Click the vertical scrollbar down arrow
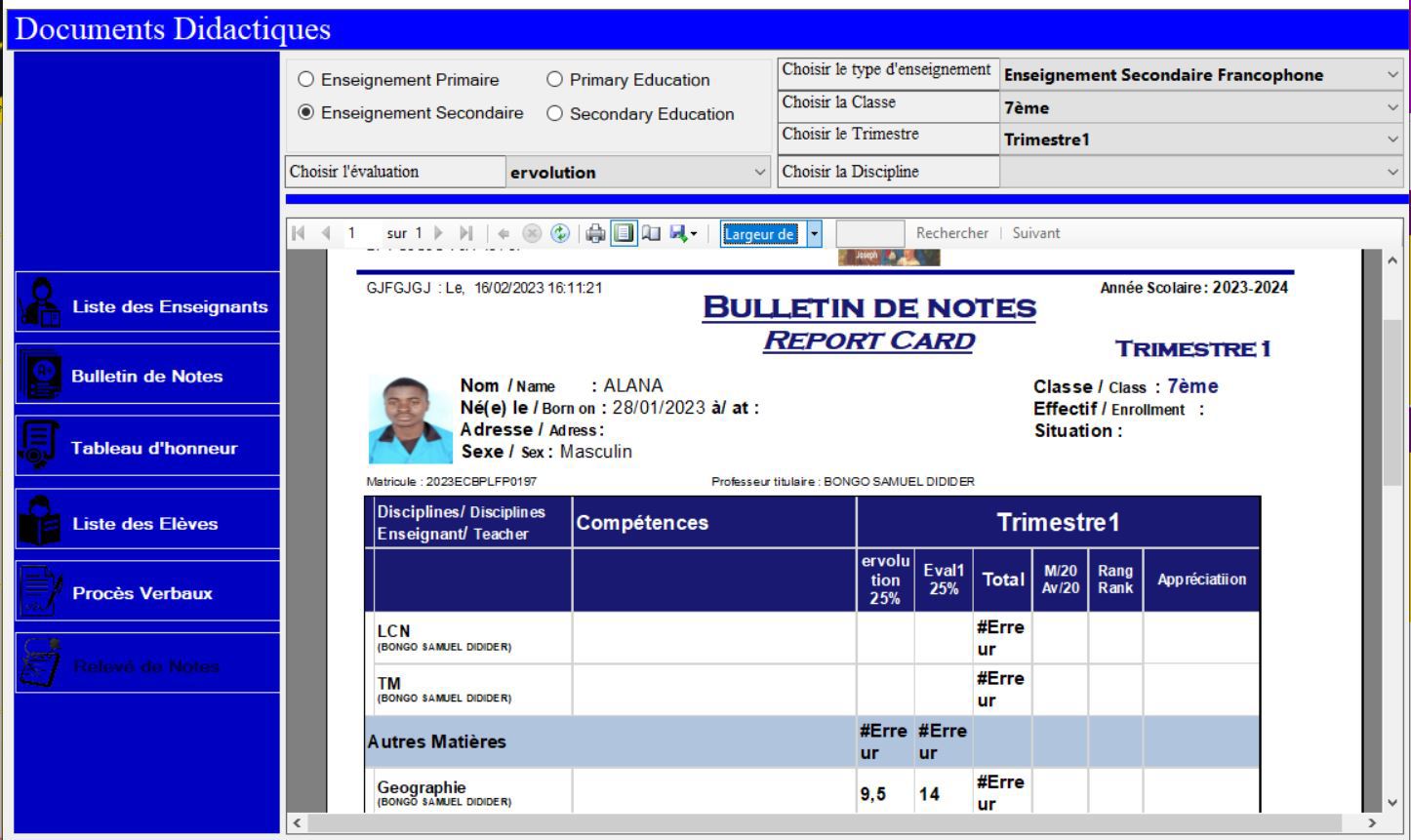The height and width of the screenshot is (840, 1411). point(1394,802)
